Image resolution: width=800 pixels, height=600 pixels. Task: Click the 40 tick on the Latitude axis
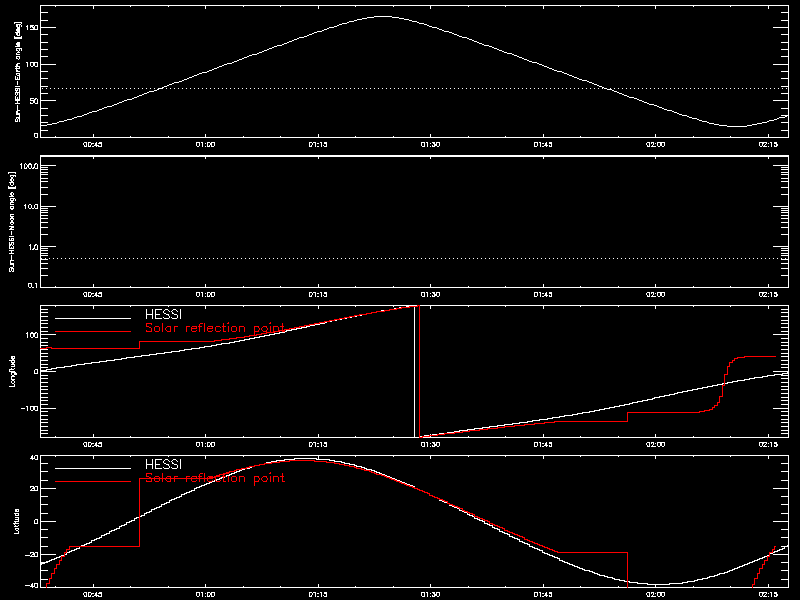(34, 457)
